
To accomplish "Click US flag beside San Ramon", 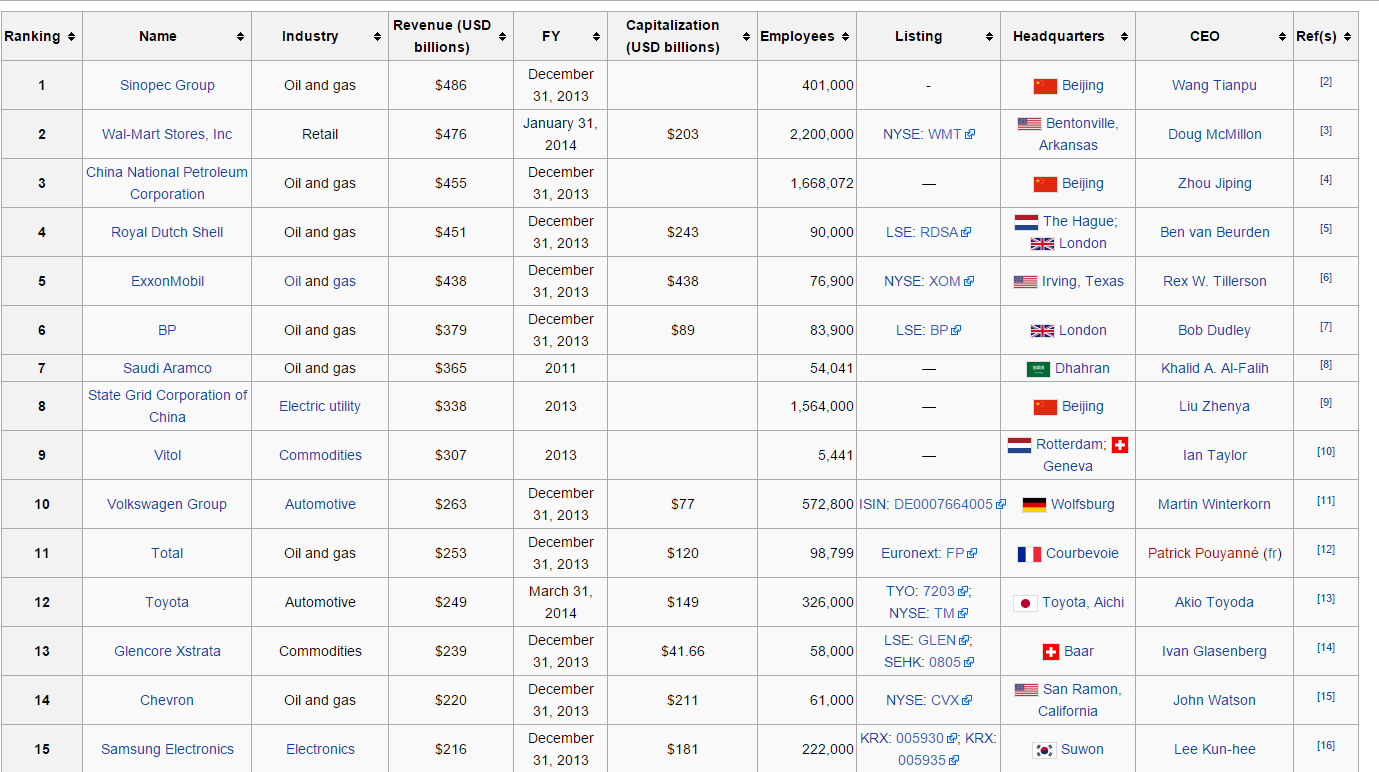I will (x=1027, y=690).
